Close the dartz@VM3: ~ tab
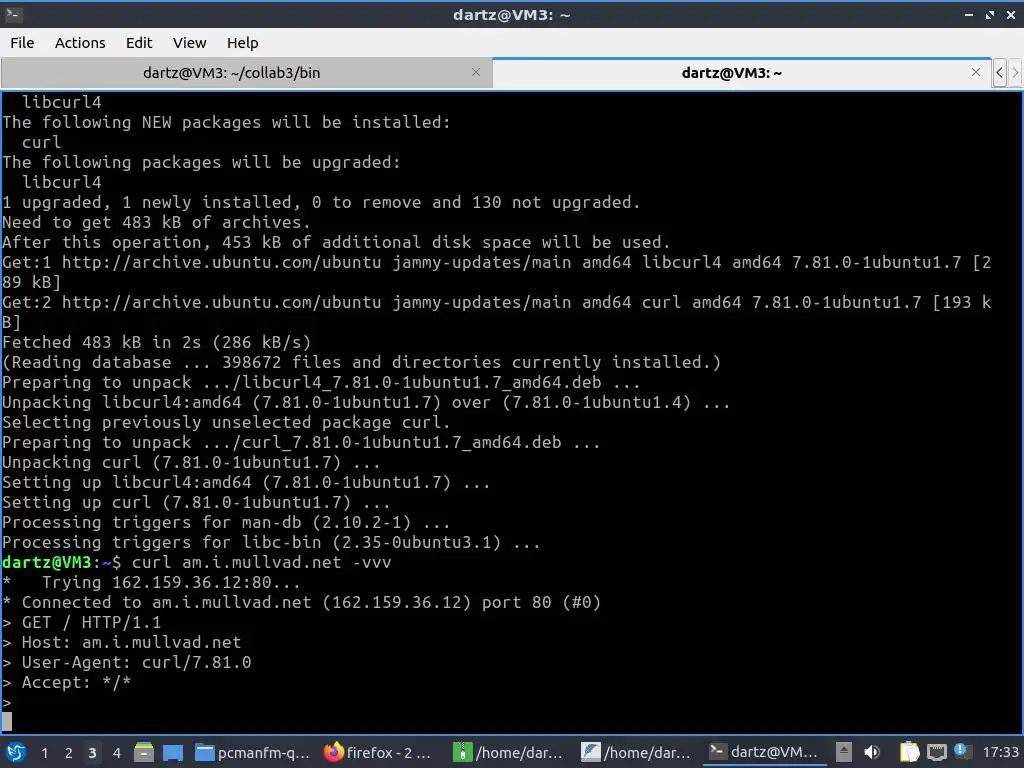The height and width of the screenshot is (768, 1024). (x=976, y=72)
